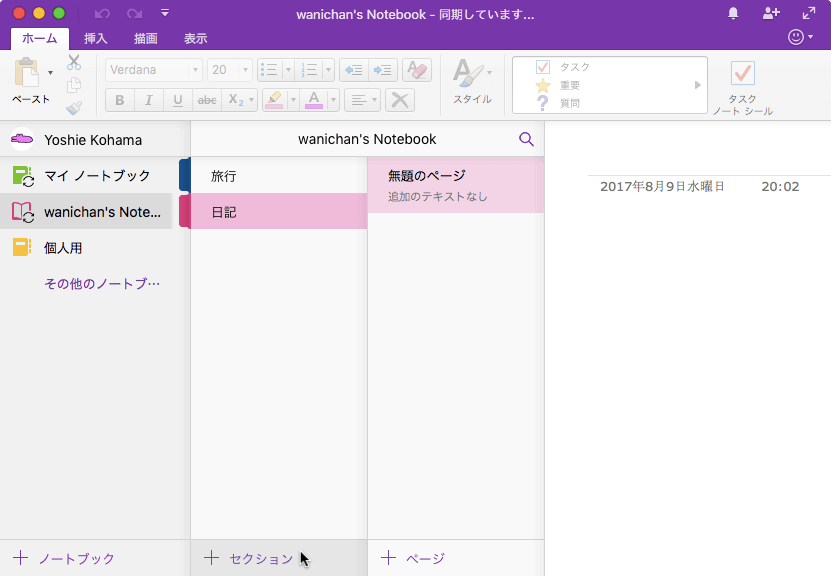
Task: Toggle strikethrough formatting
Action: 207,100
